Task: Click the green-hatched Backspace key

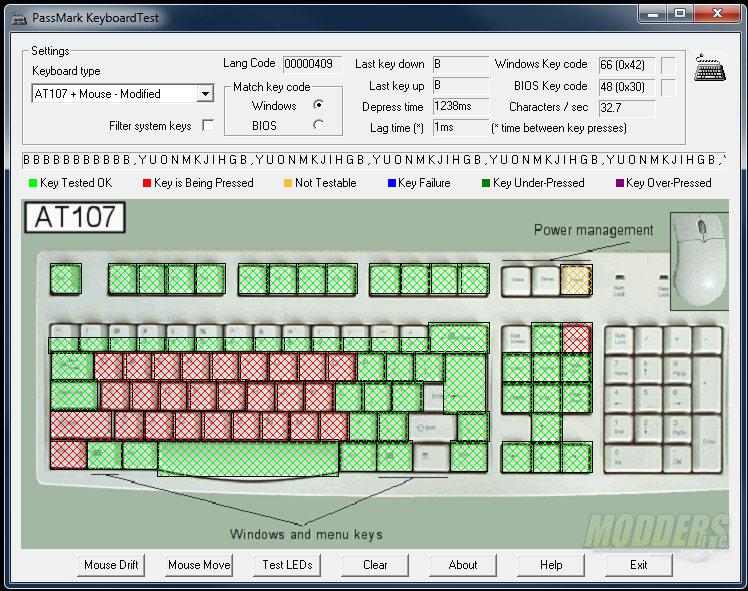Action: (x=459, y=338)
